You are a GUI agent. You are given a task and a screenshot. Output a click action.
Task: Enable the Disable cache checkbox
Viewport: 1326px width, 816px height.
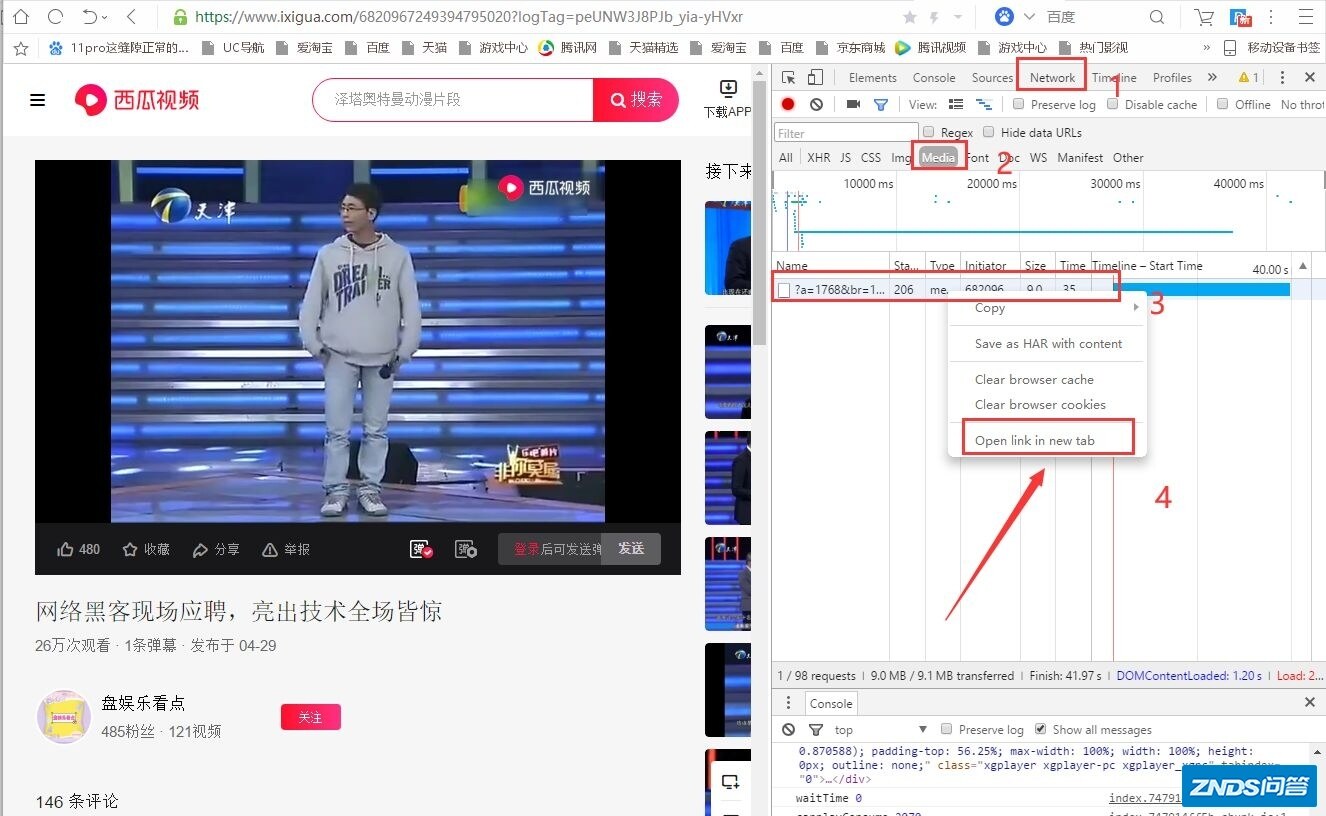(x=1112, y=104)
